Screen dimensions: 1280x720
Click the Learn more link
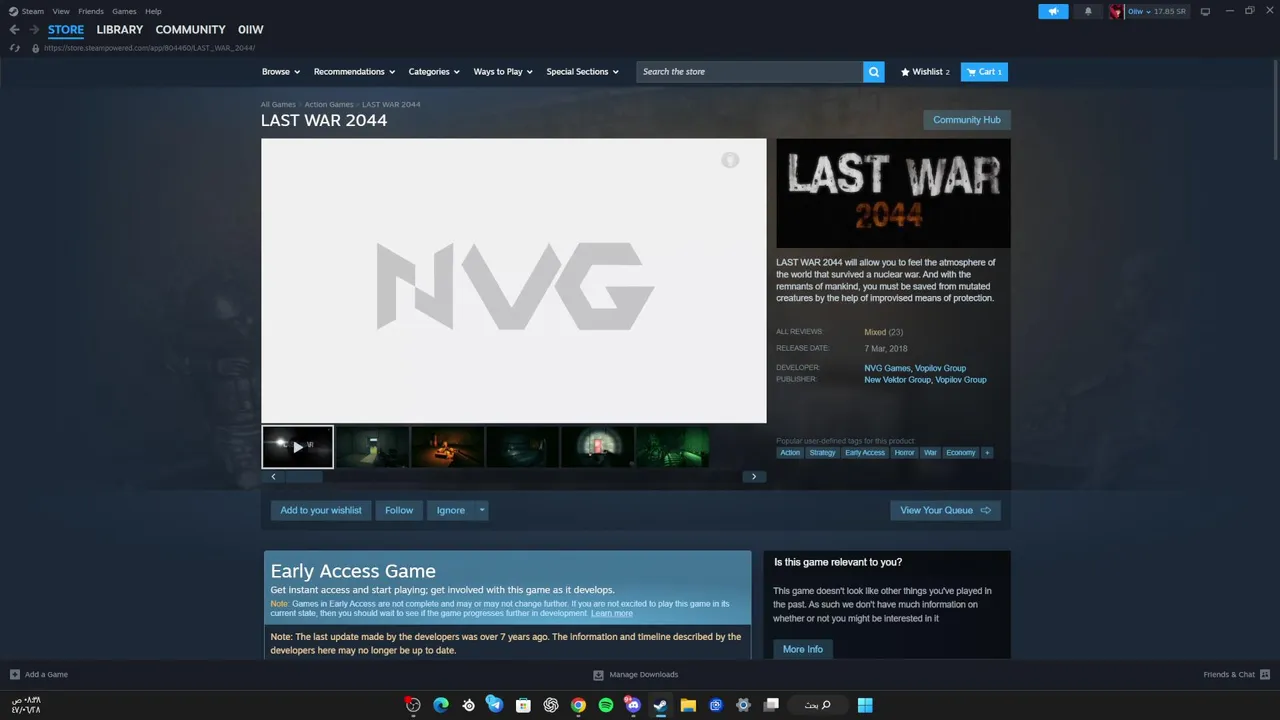[612, 613]
